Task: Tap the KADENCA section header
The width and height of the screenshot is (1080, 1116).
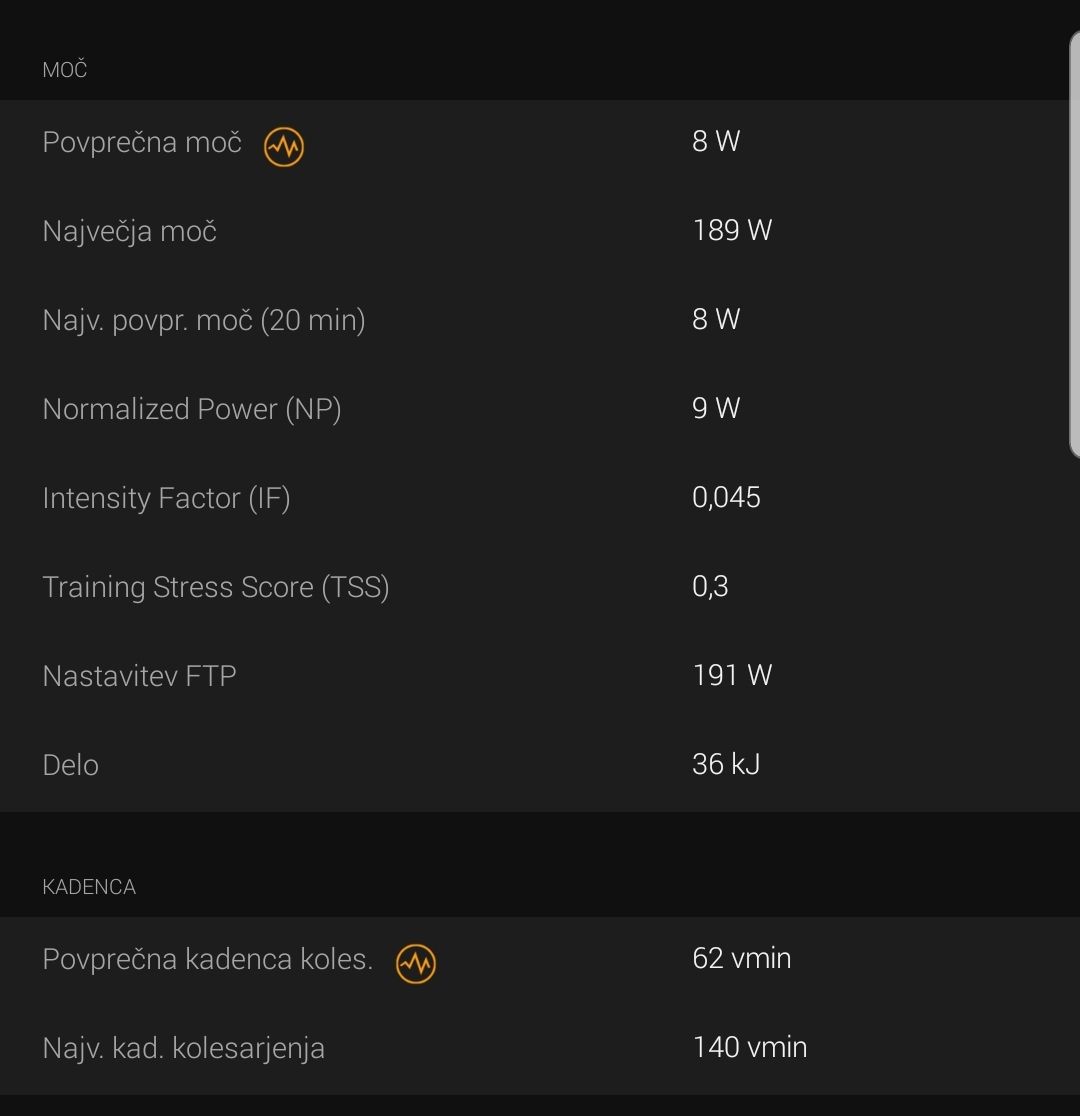Action: 89,887
